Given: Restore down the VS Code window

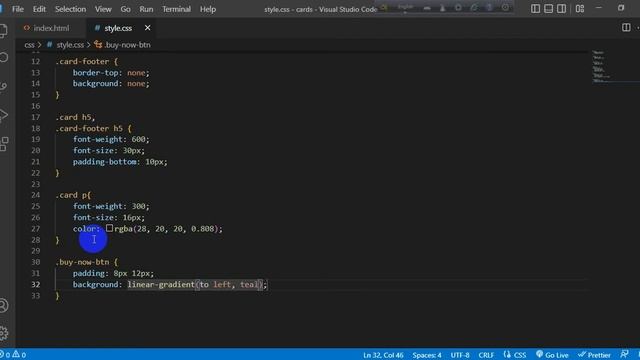Looking at the screenshot, I should (621, 8).
